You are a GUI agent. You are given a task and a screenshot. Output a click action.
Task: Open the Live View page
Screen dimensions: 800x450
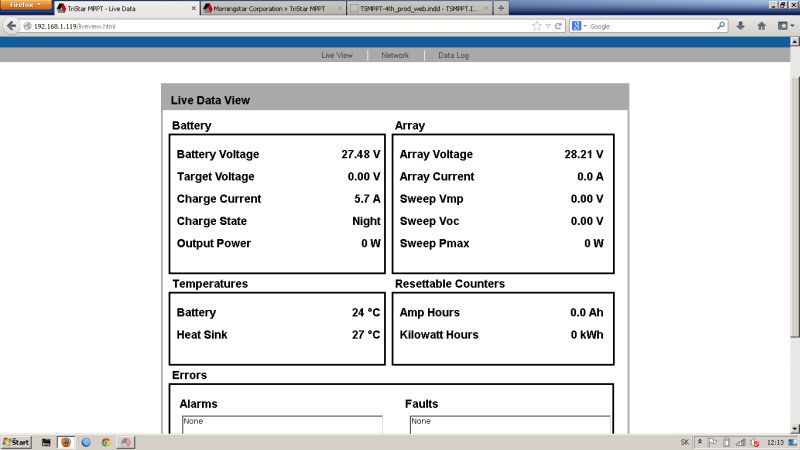point(337,55)
